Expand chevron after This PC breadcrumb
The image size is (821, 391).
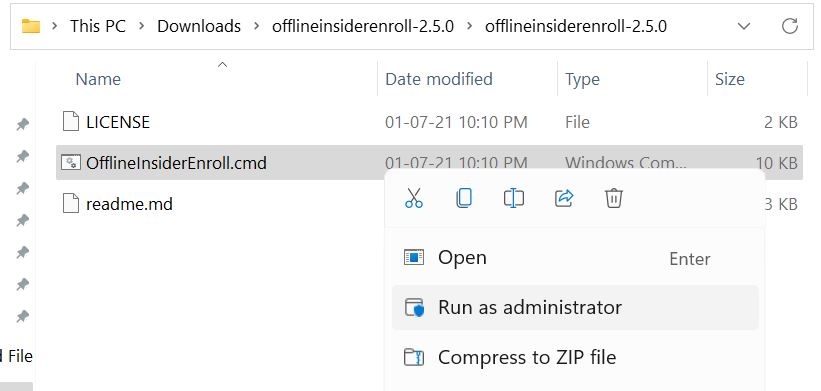141,26
